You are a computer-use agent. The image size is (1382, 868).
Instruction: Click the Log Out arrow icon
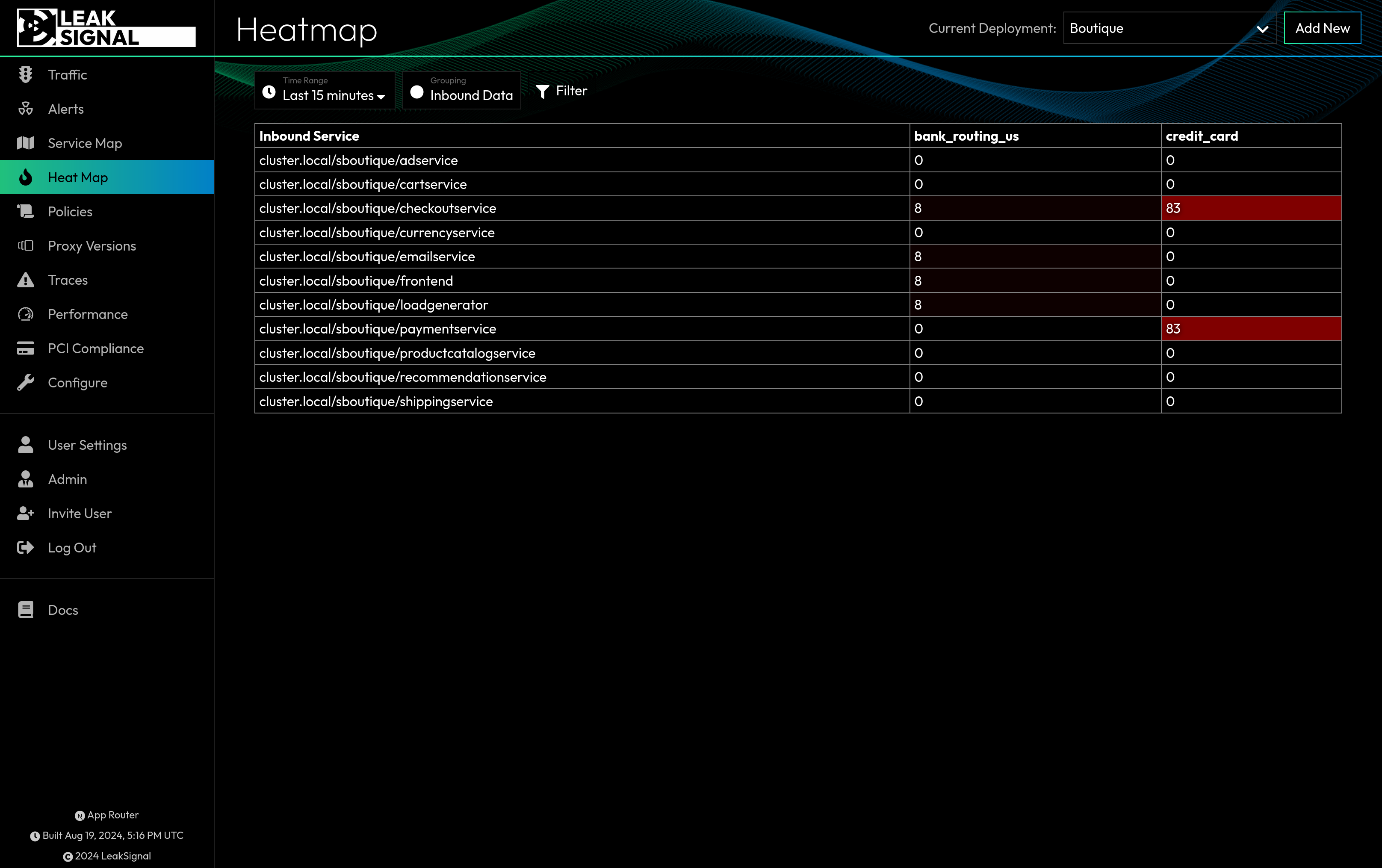point(25,547)
